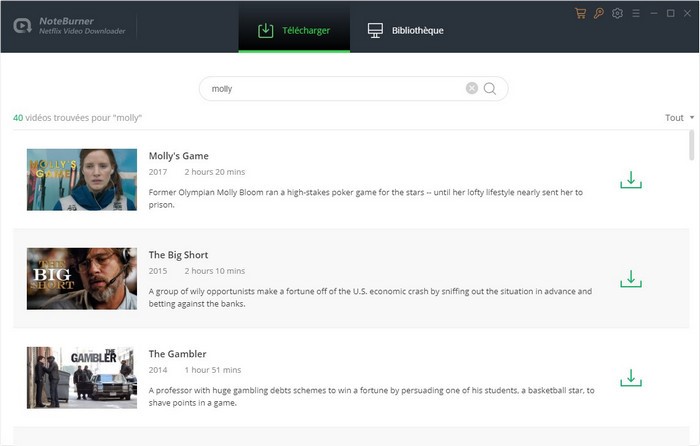Open the Molly's Game title link
700x446 pixels.
pos(178,156)
